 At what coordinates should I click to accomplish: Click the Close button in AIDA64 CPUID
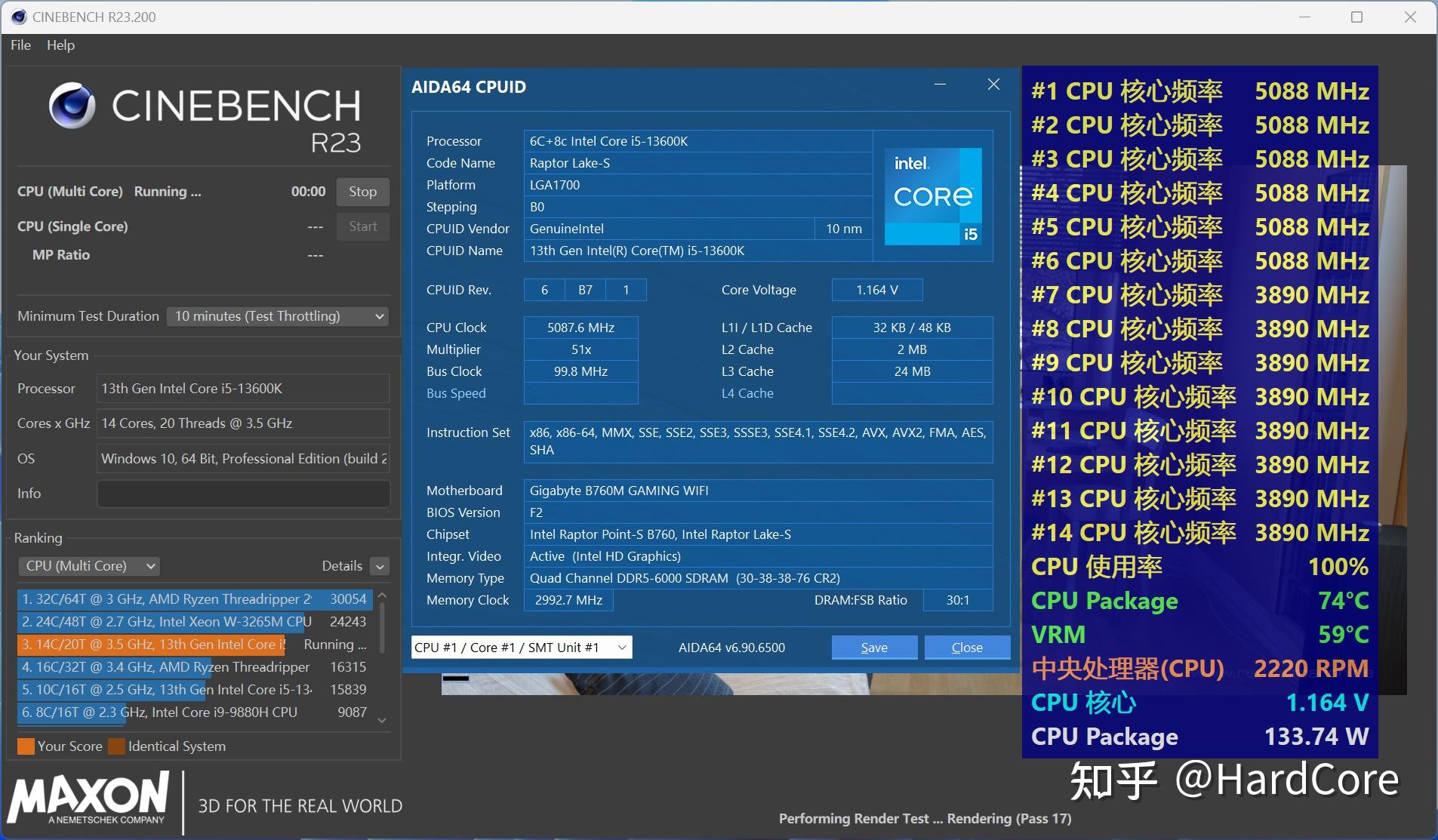(x=967, y=648)
